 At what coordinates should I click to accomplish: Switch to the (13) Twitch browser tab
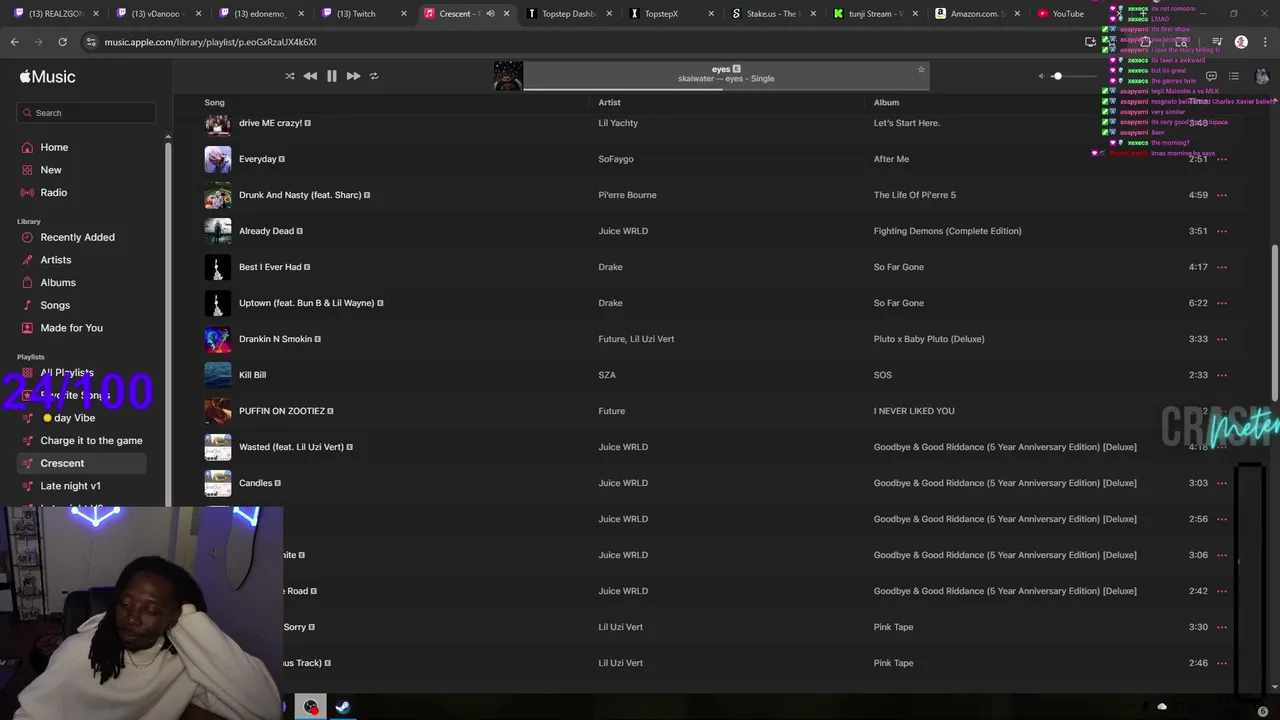pyautogui.click(x=357, y=14)
